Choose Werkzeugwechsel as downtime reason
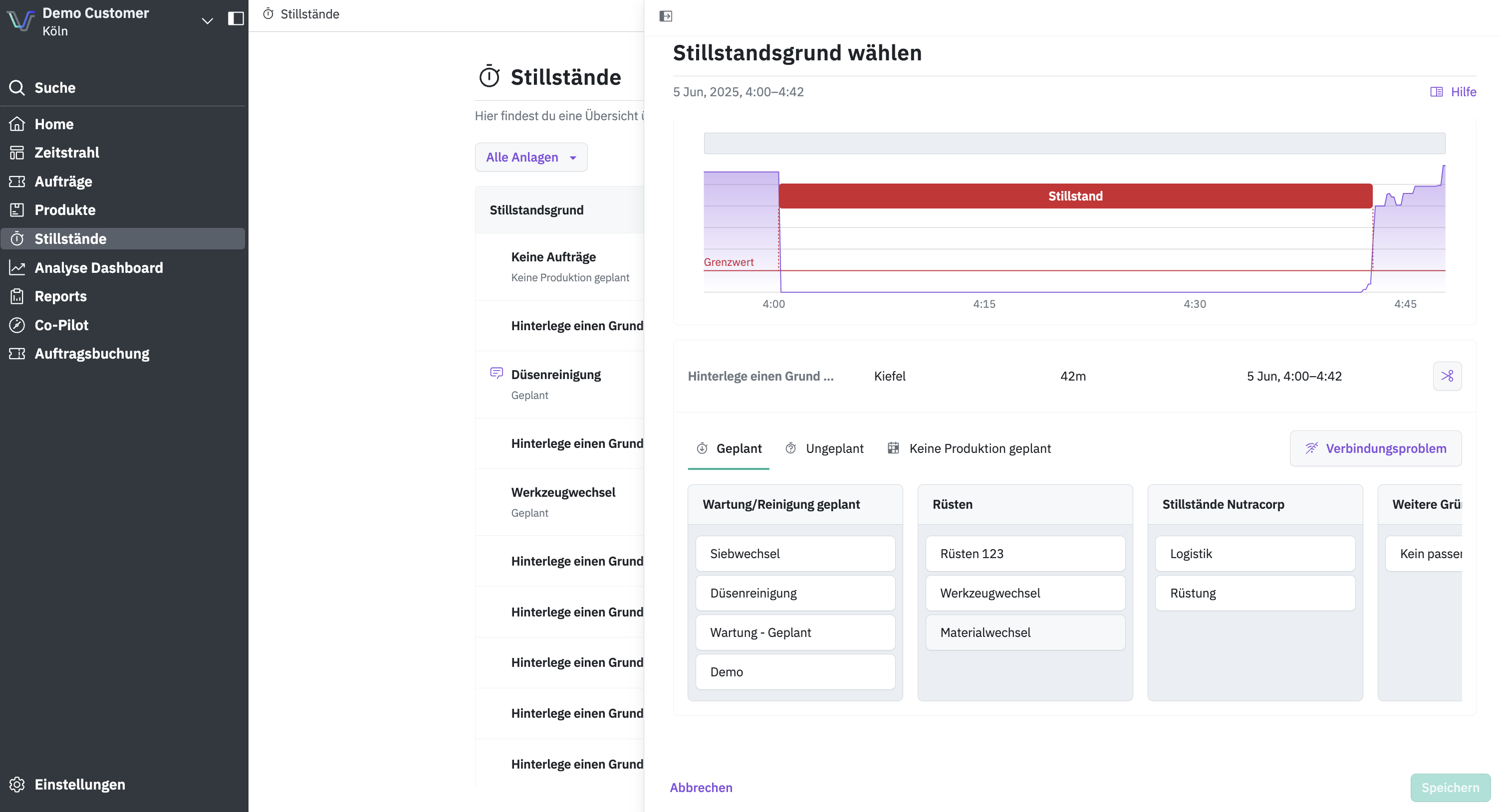Viewport: 1501px width, 812px height. click(1025, 593)
